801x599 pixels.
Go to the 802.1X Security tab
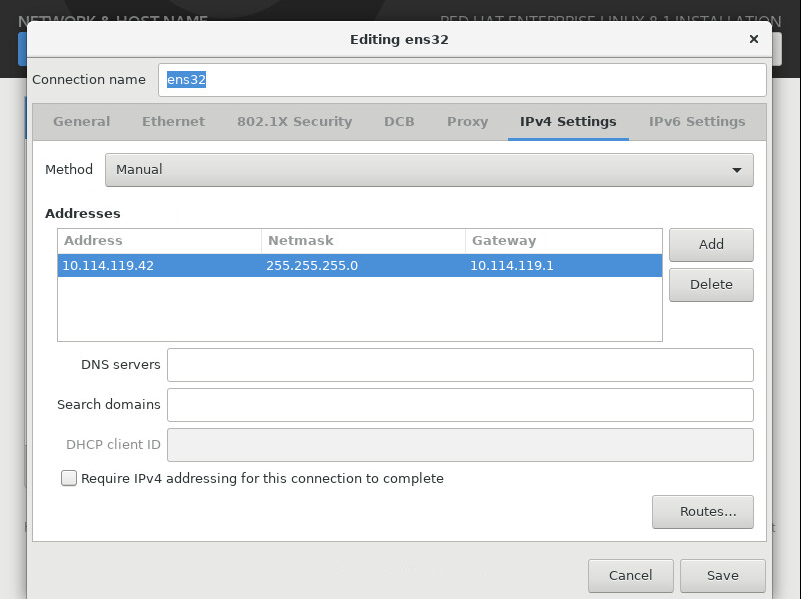[294, 122]
